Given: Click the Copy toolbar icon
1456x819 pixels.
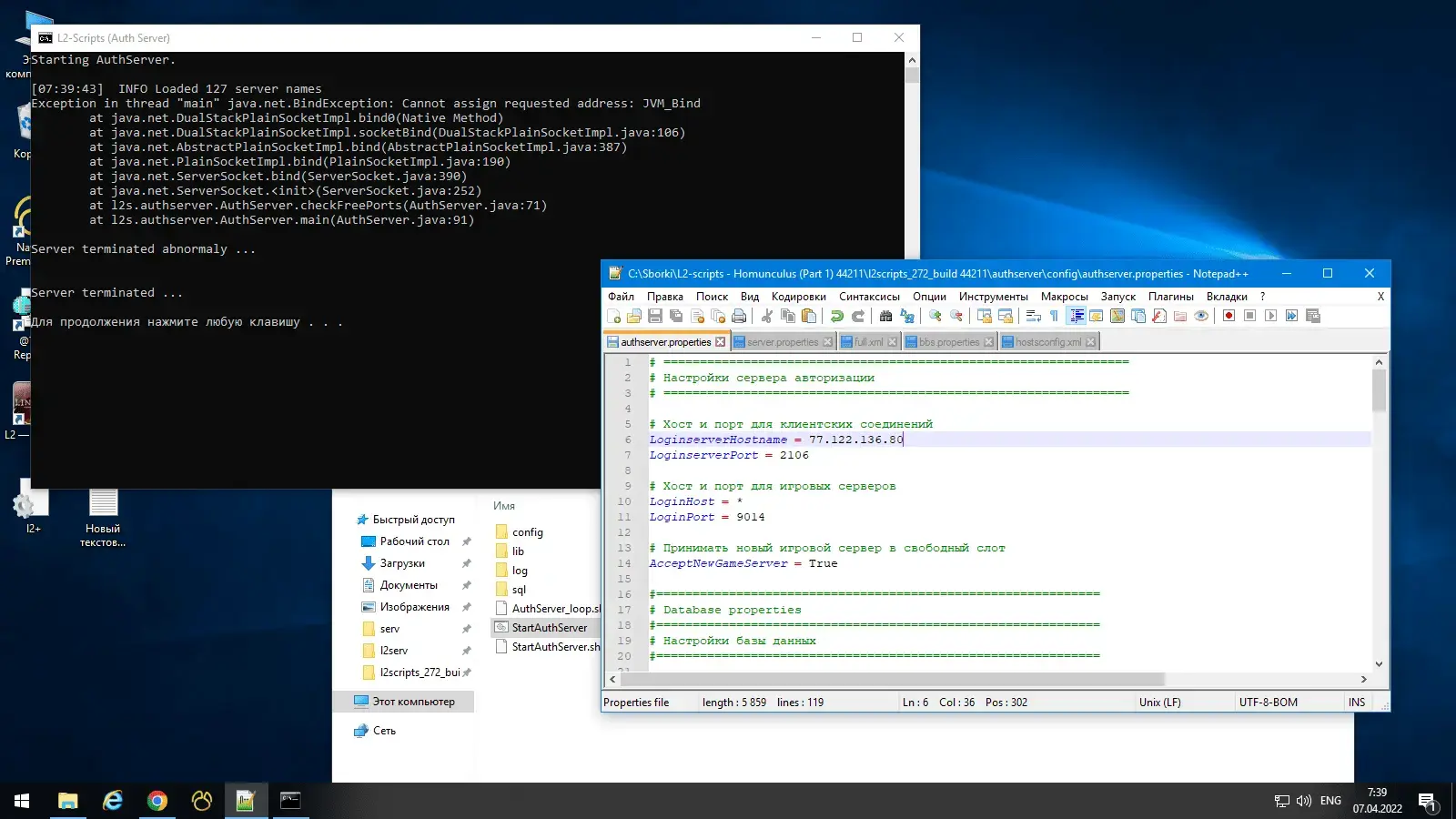Looking at the screenshot, I should coord(788,316).
